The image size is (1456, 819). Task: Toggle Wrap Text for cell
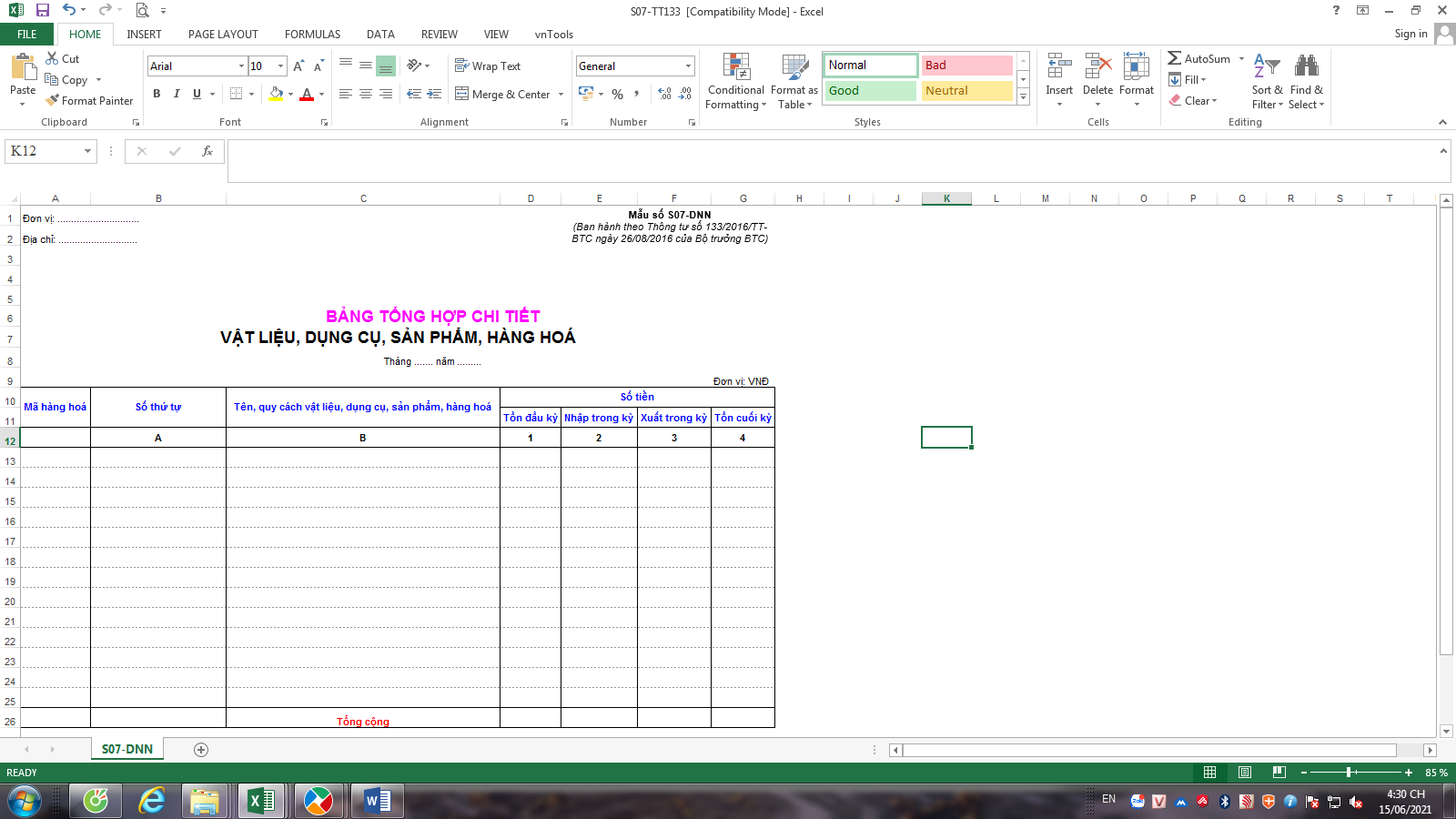click(488, 66)
